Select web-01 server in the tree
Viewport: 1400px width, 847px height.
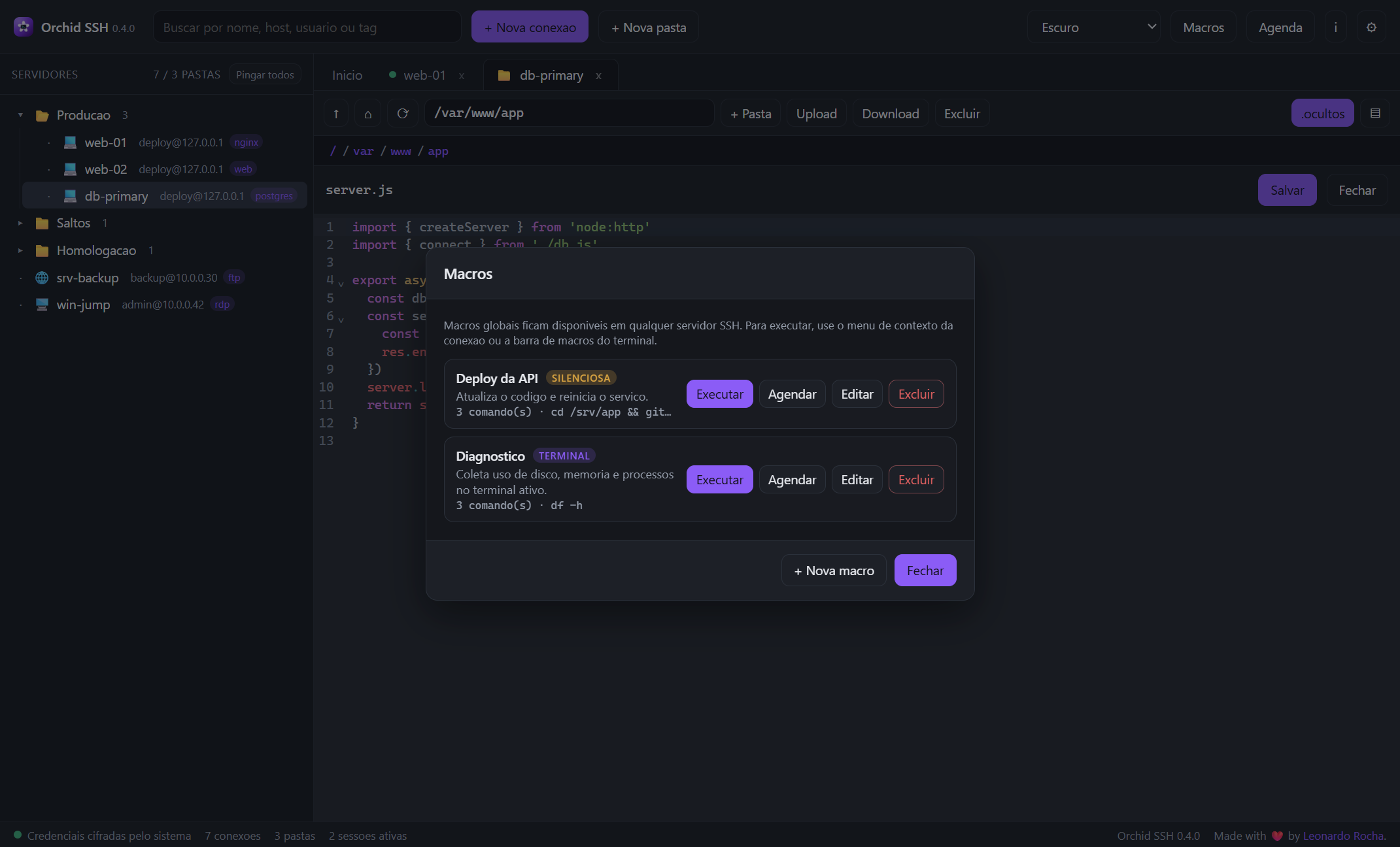pyautogui.click(x=163, y=142)
